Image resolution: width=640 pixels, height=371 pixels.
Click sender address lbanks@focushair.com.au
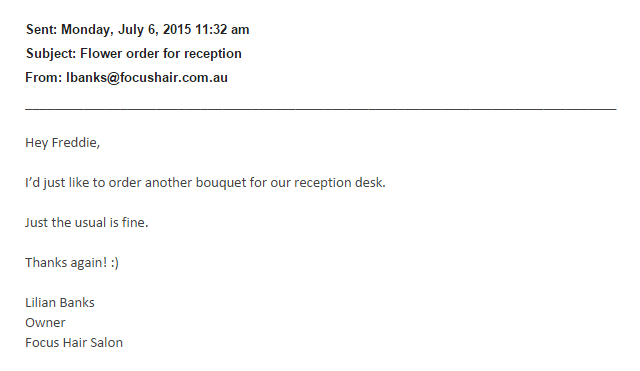147,78
